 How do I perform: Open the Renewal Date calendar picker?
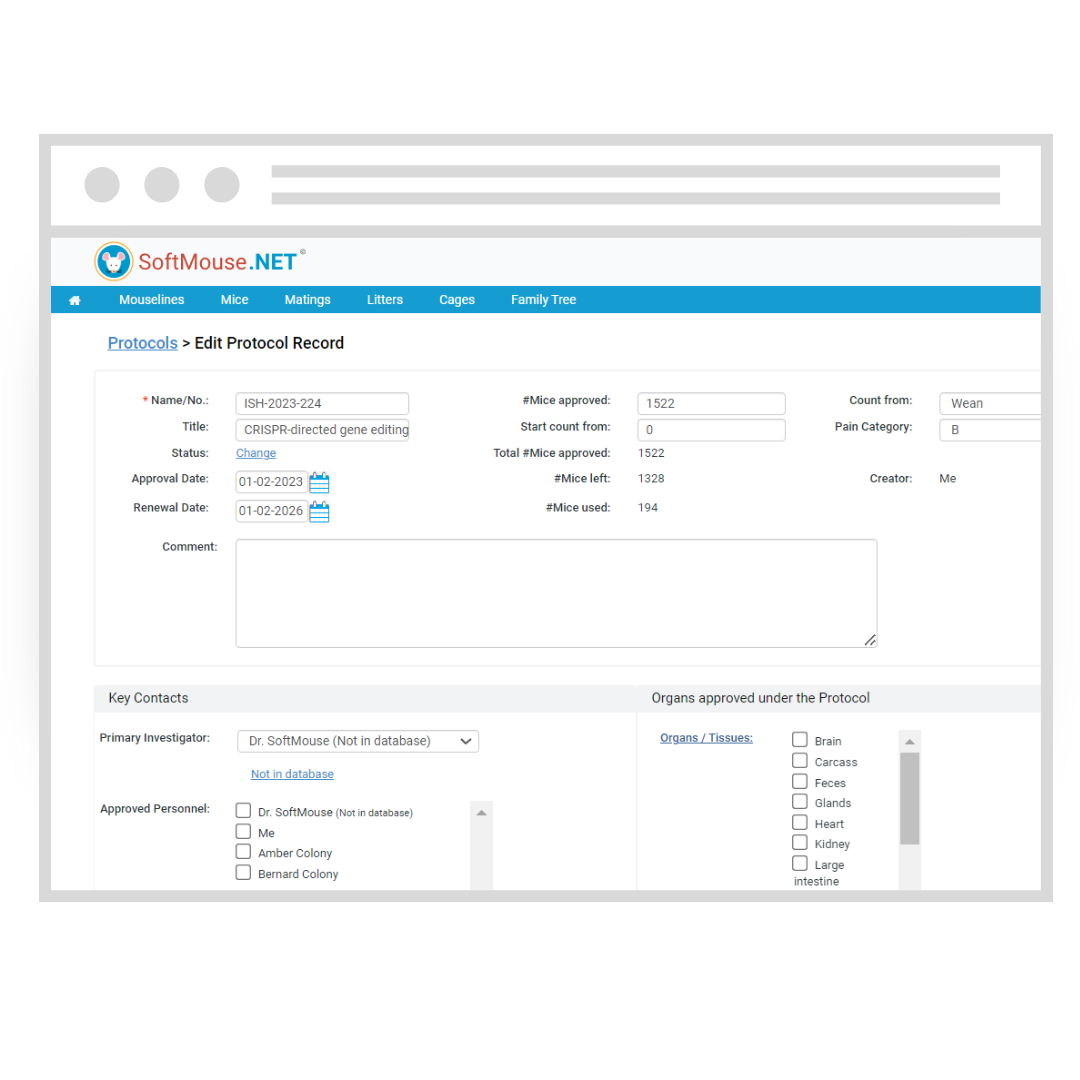(319, 511)
